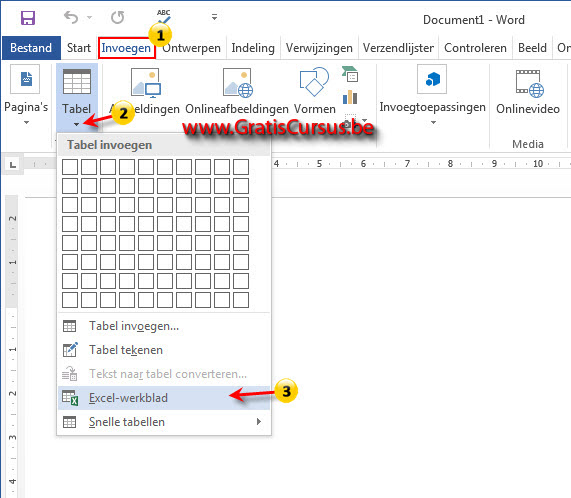Open the Vormen shapes icon
The height and width of the screenshot is (498, 571).
tap(314, 82)
